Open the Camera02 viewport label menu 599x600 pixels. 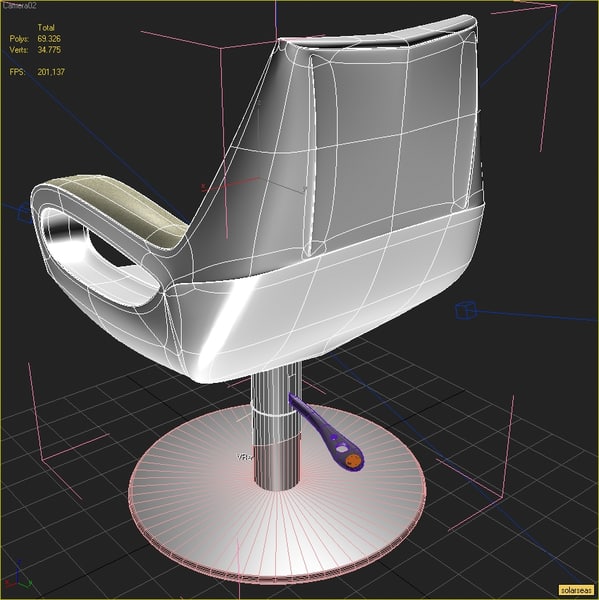coord(20,6)
